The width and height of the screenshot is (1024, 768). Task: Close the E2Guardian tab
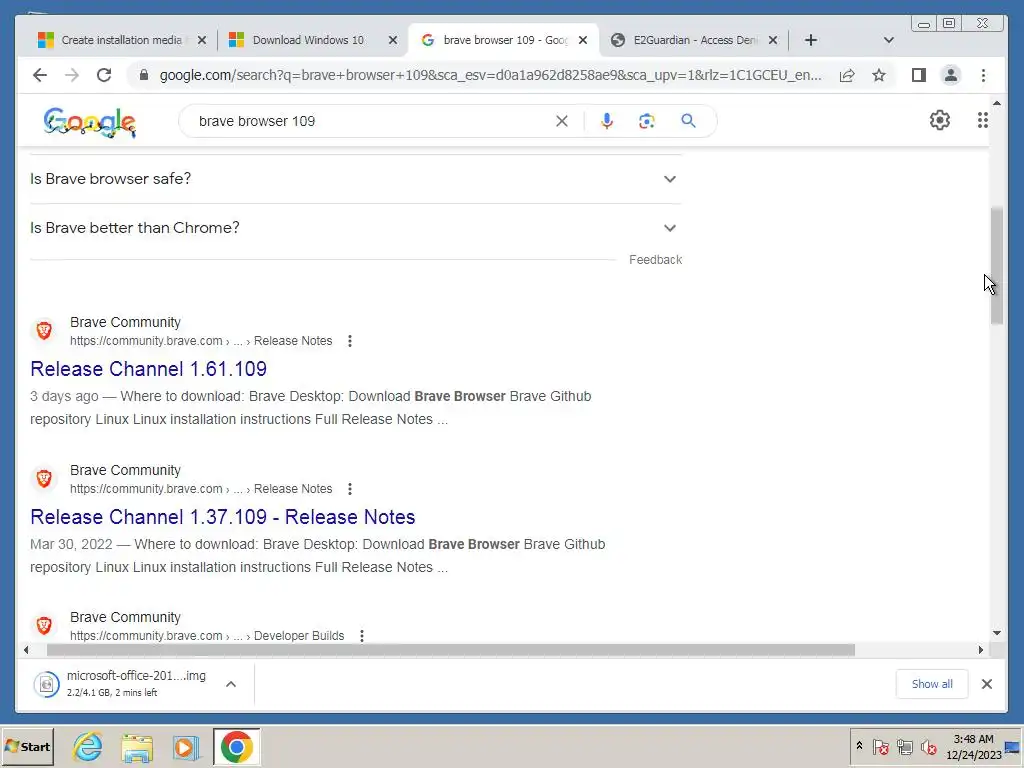(x=773, y=40)
